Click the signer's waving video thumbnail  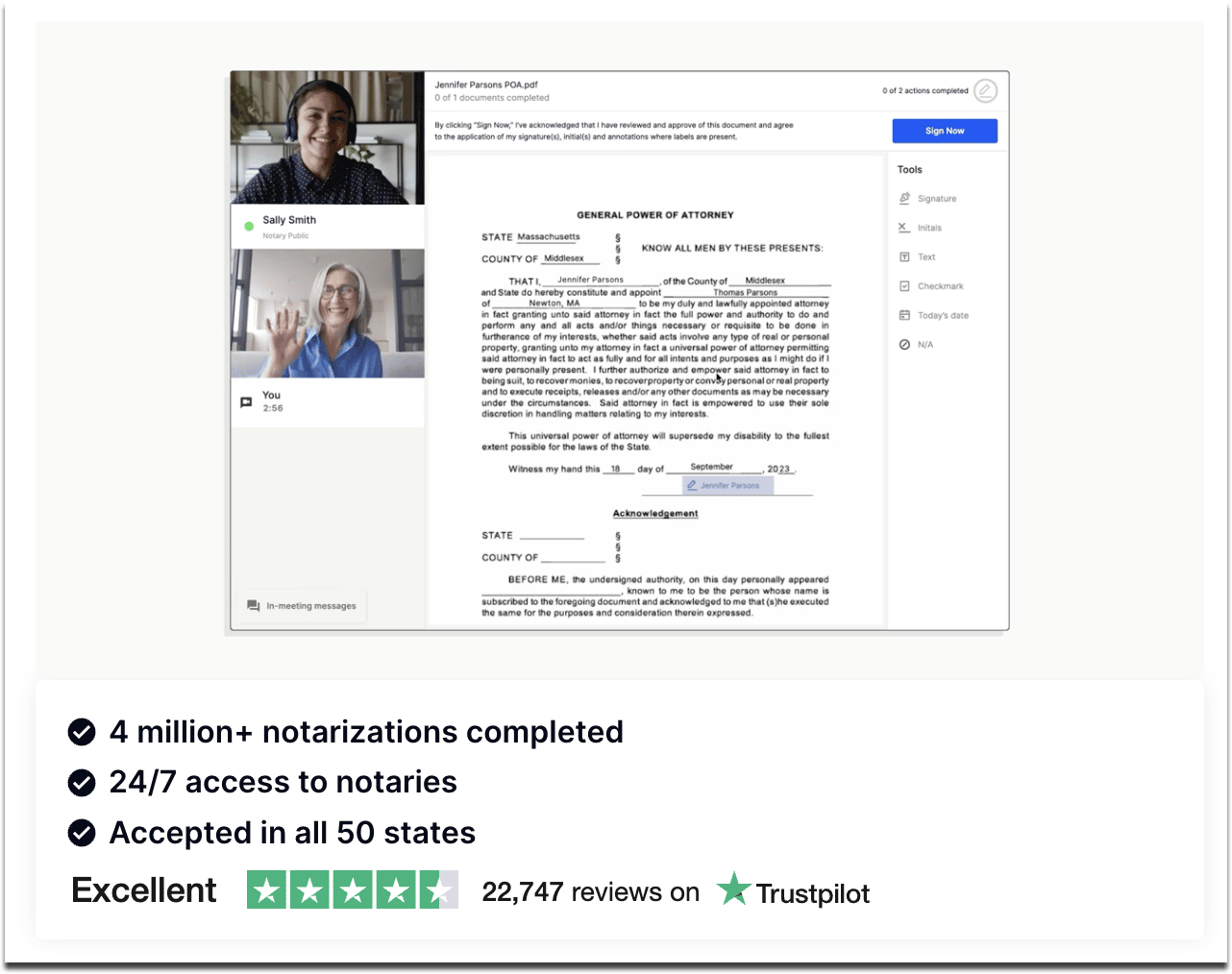327,314
